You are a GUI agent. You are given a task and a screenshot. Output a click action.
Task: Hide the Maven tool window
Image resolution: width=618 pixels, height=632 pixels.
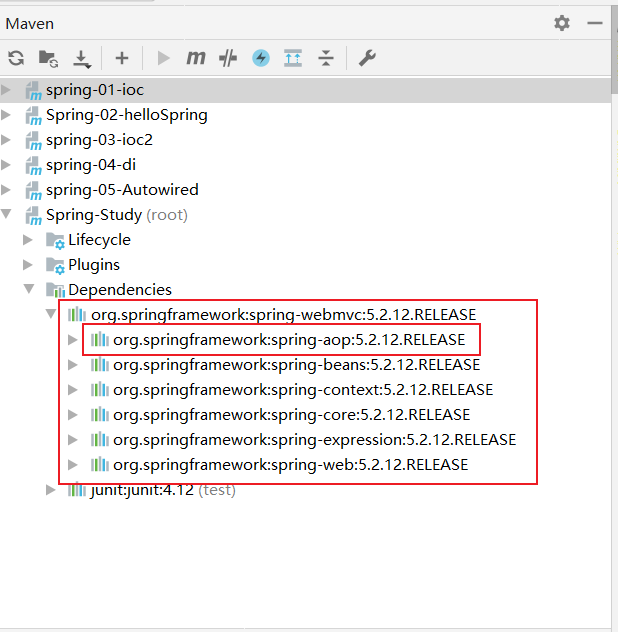[x=595, y=22]
